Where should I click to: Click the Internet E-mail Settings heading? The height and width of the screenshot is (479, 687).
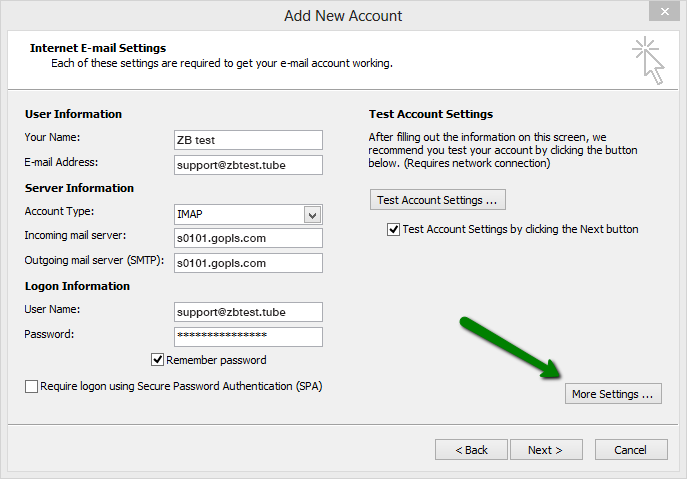click(98, 48)
